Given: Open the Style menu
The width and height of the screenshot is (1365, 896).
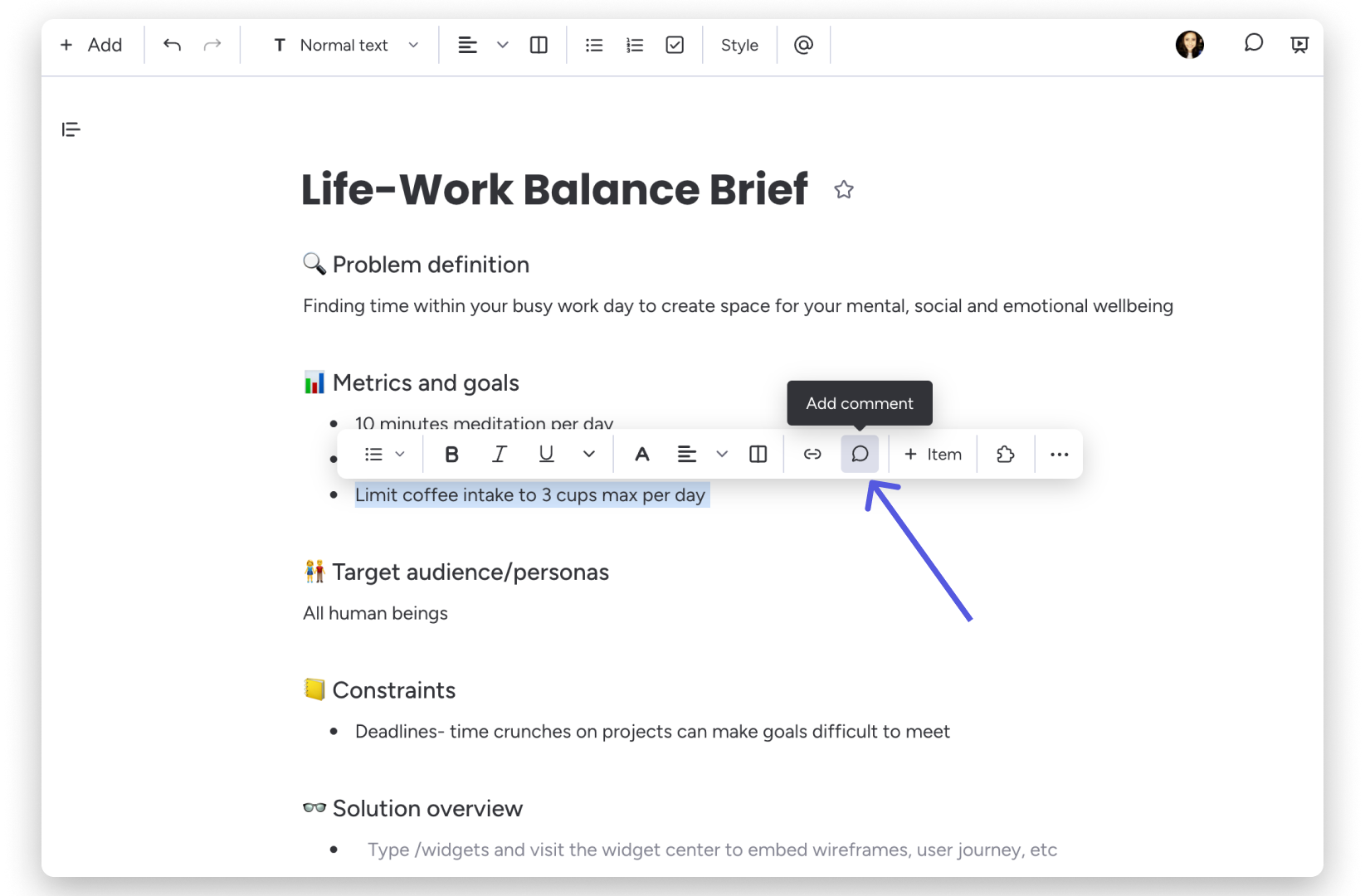Looking at the screenshot, I should coord(739,45).
